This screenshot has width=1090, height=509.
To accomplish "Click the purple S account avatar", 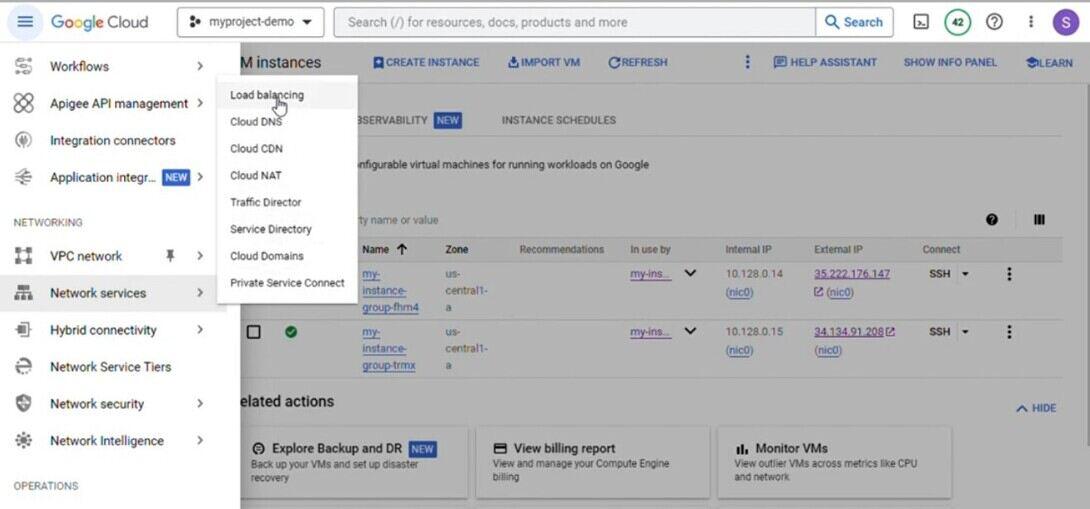I will coord(1066,22).
